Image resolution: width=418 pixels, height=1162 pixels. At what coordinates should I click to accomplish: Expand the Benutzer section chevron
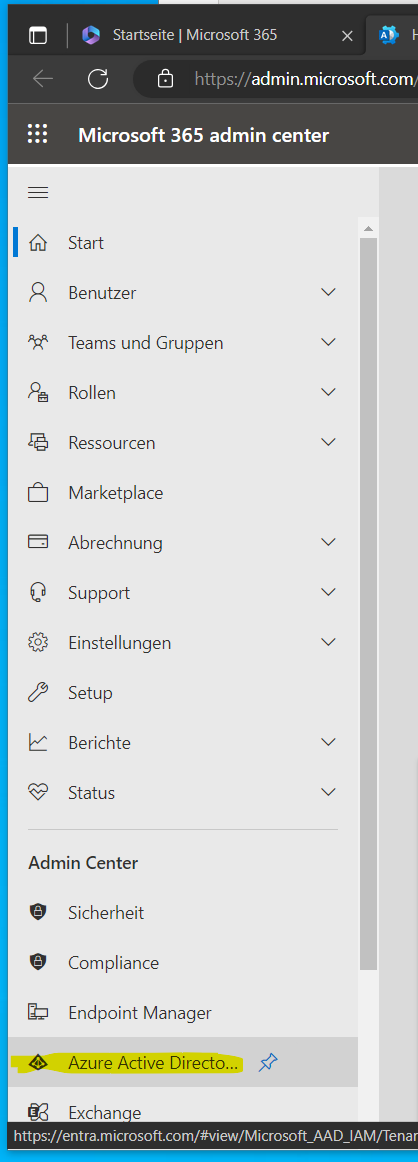coord(328,293)
